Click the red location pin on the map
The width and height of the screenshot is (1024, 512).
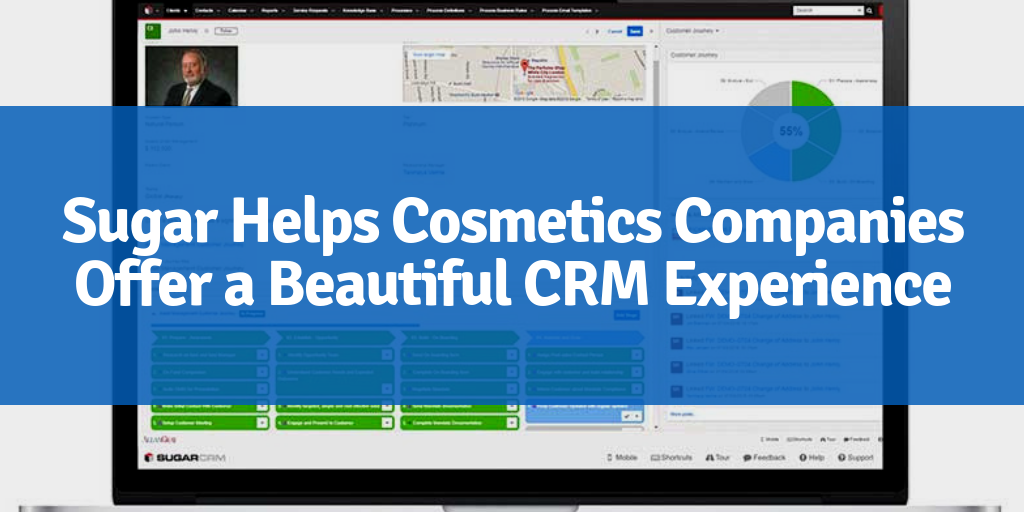pos(524,65)
